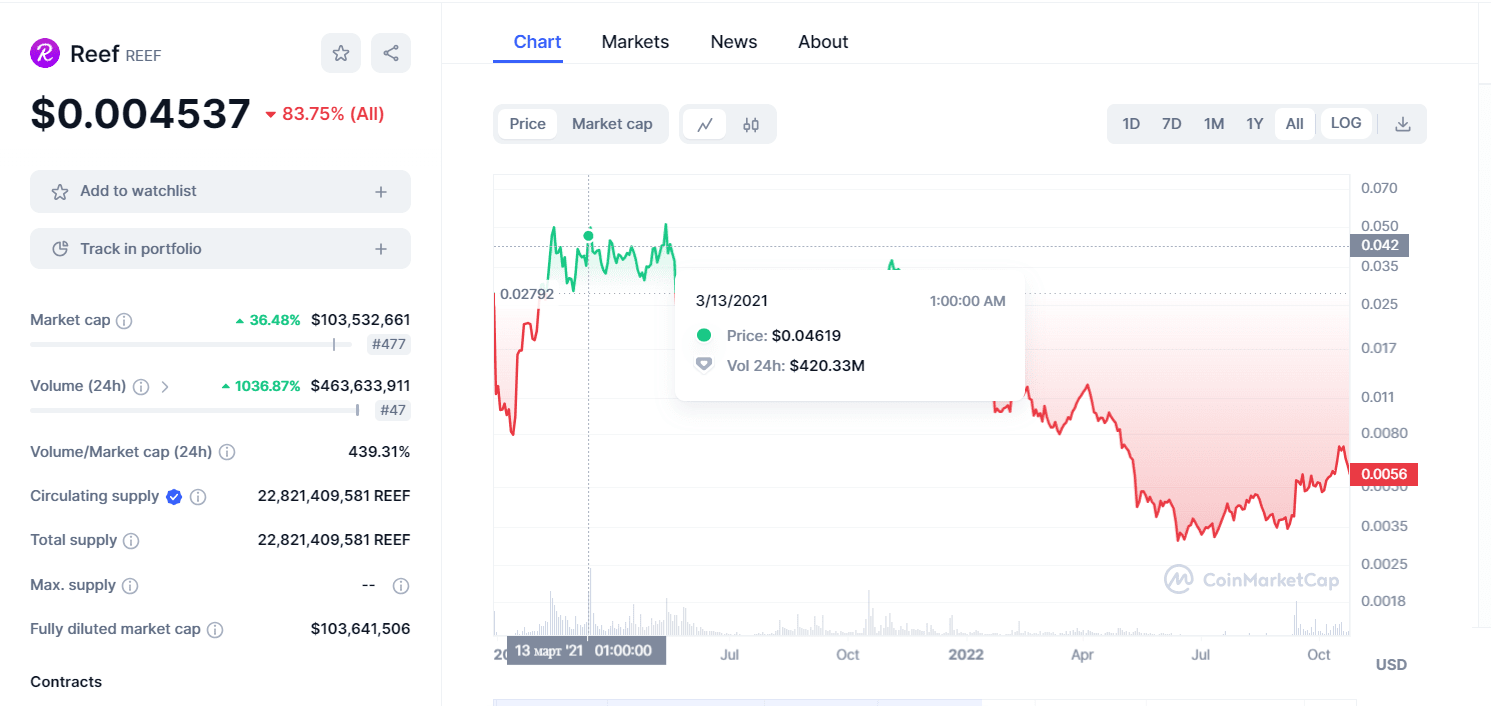Toggle the LOG scale button

pyautogui.click(x=1346, y=123)
